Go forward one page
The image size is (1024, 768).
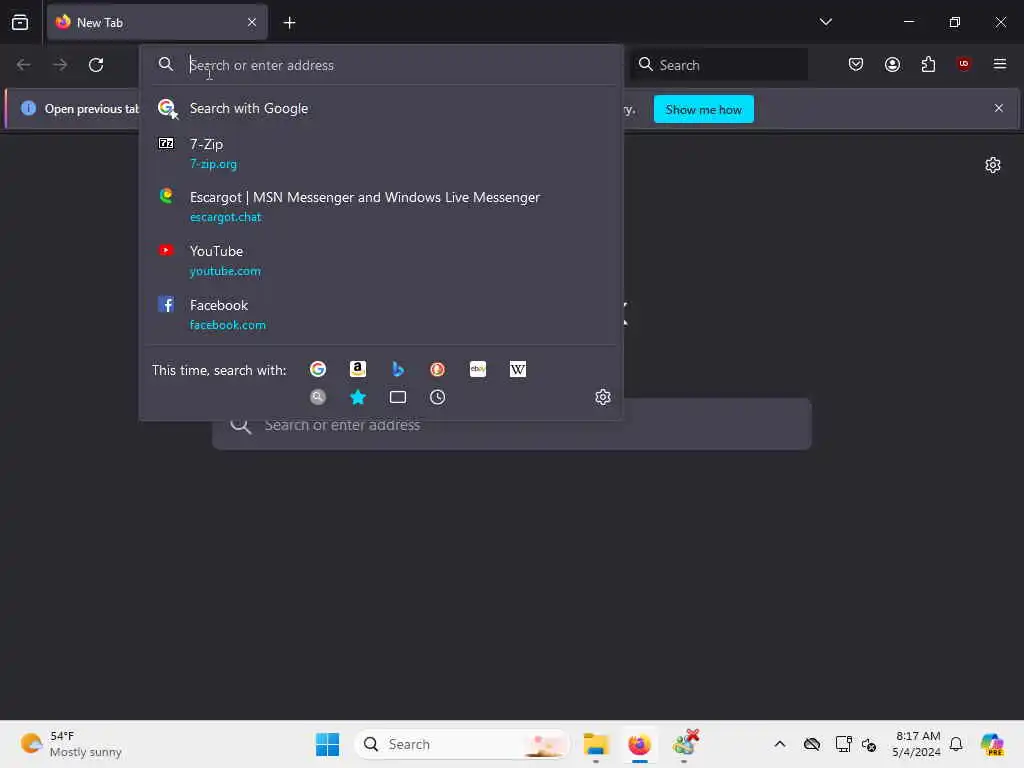[60, 65]
